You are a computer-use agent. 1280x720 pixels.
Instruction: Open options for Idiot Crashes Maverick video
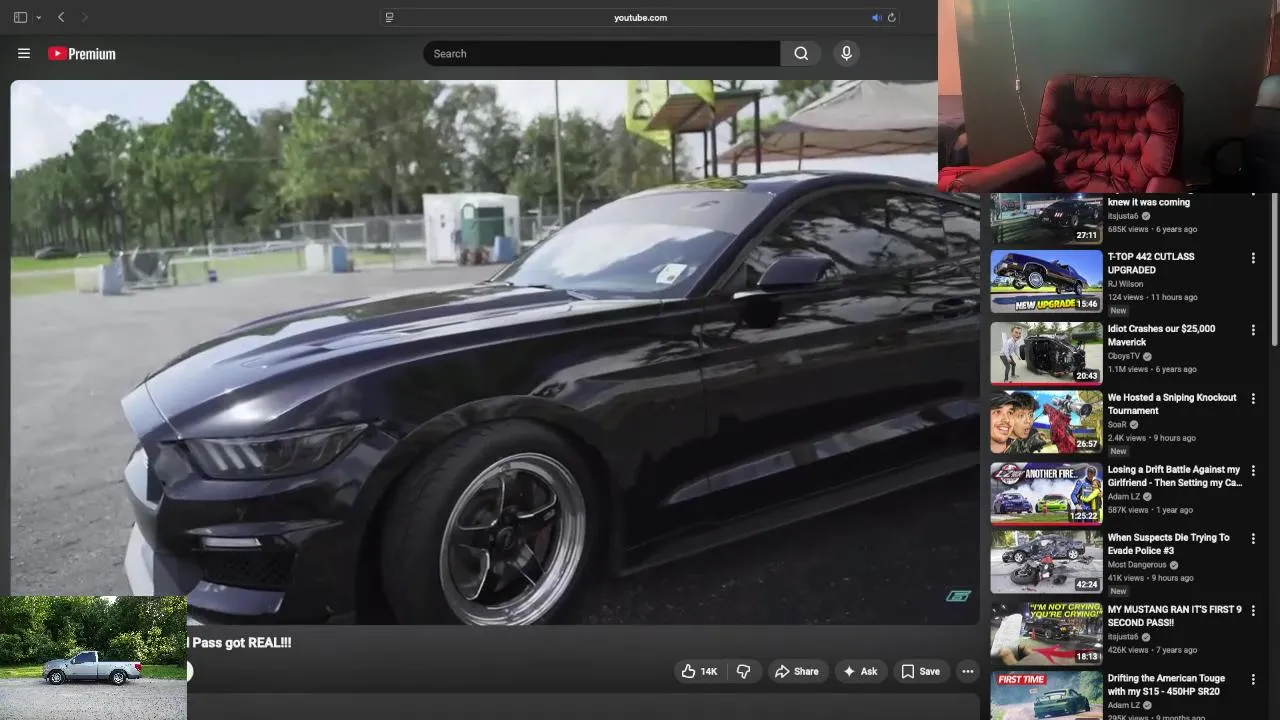(x=1253, y=331)
